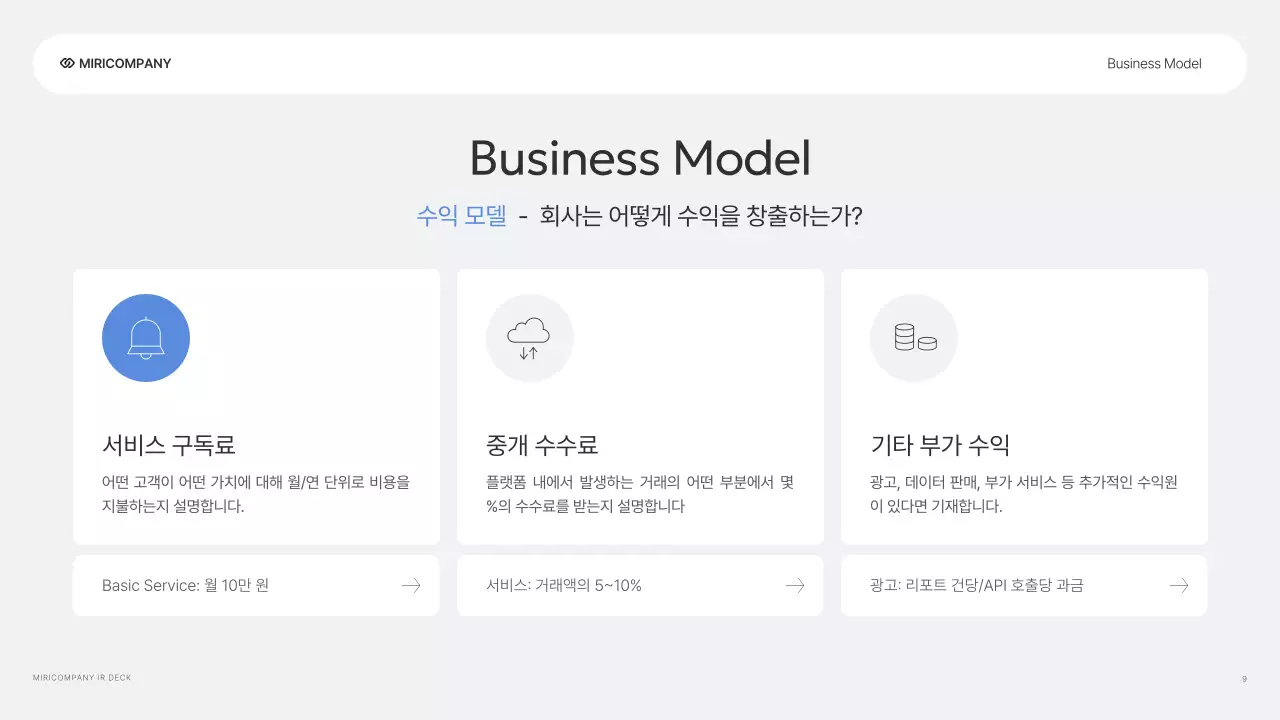Image resolution: width=1280 pixels, height=720 pixels.
Task: Click the MIRICOMPANY IR DECK footer link
Action: point(83,677)
